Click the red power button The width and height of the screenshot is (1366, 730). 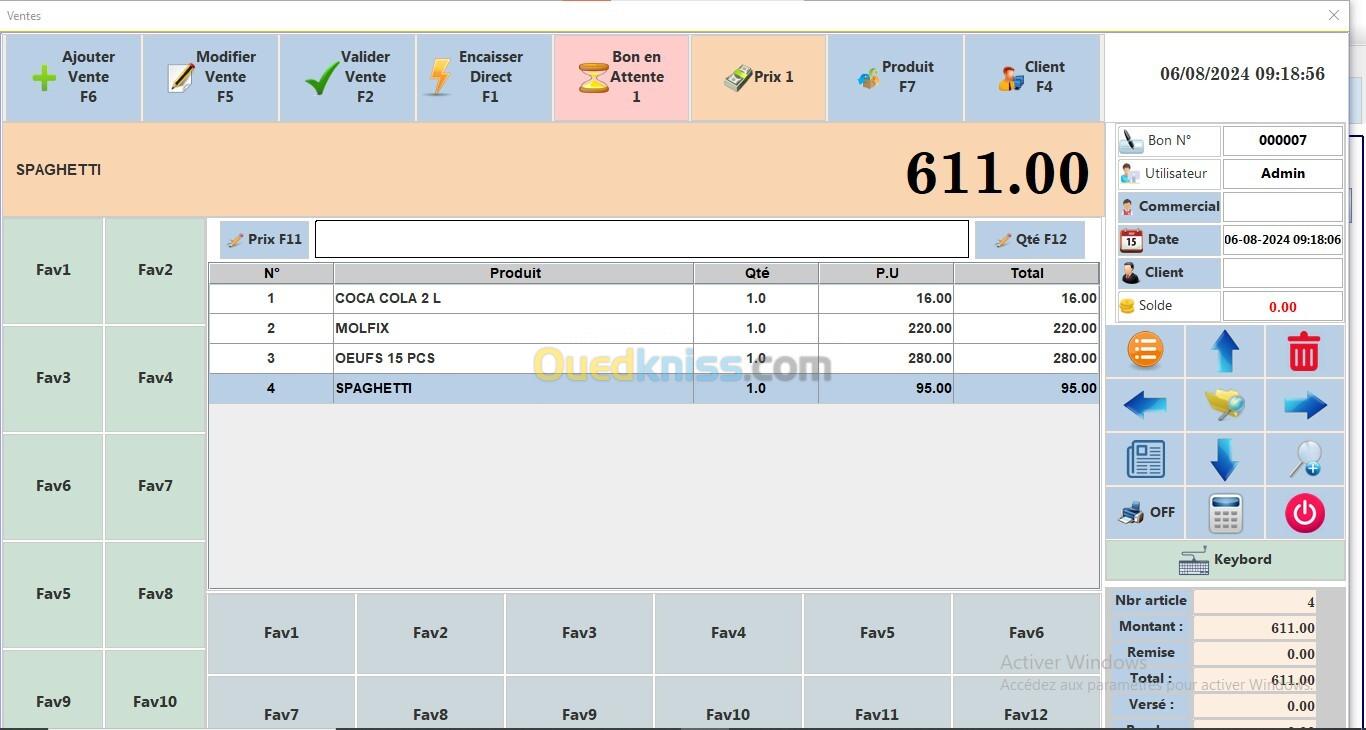coord(1304,513)
